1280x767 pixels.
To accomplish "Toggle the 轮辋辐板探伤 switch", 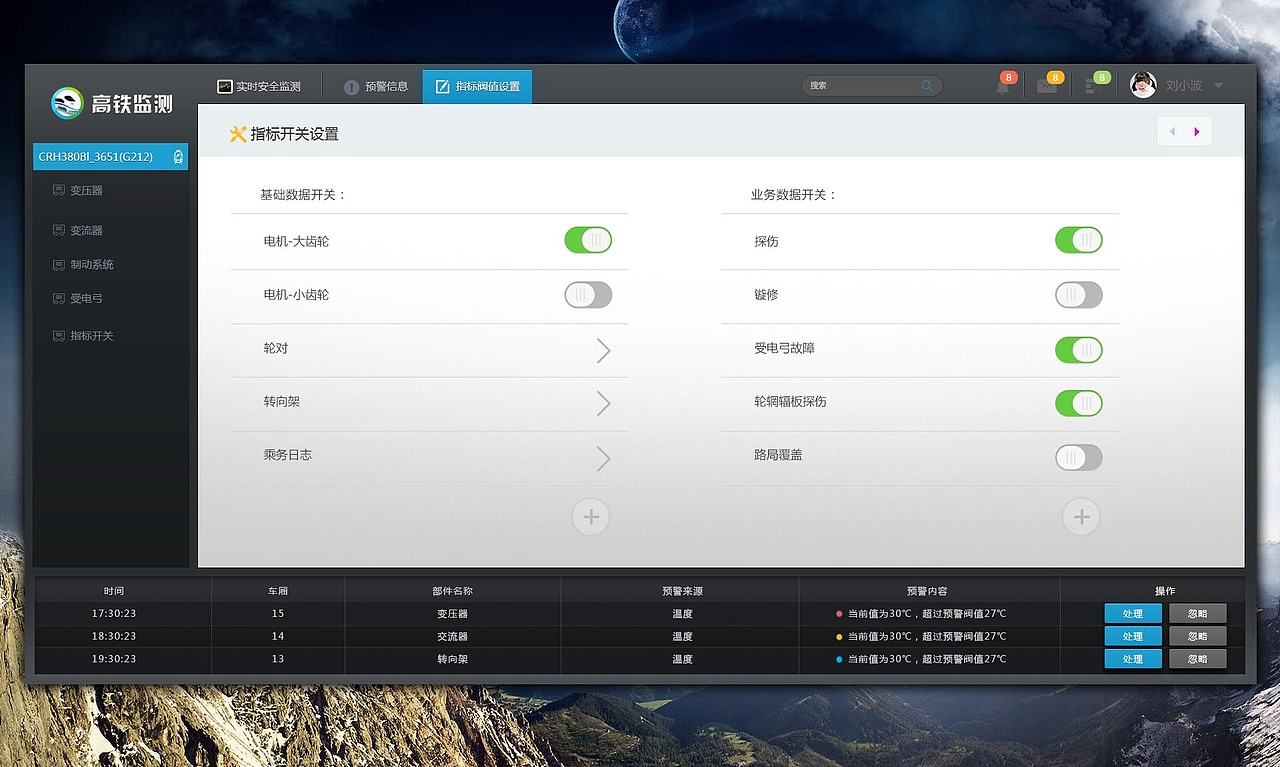I will point(1079,403).
